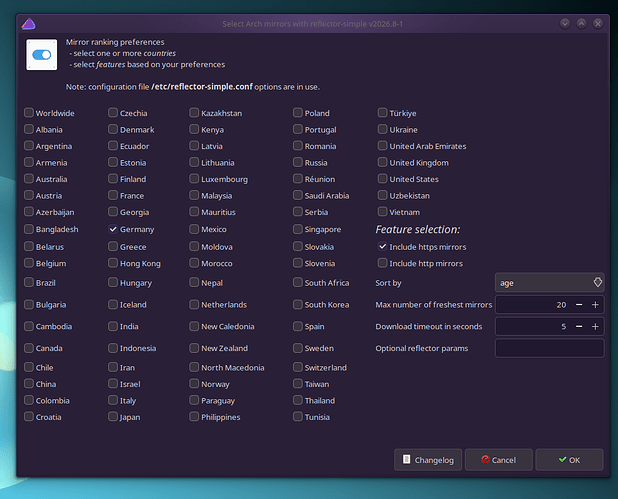618x499 pixels.
Task: Check the Mexico checkbox
Action: point(194,229)
